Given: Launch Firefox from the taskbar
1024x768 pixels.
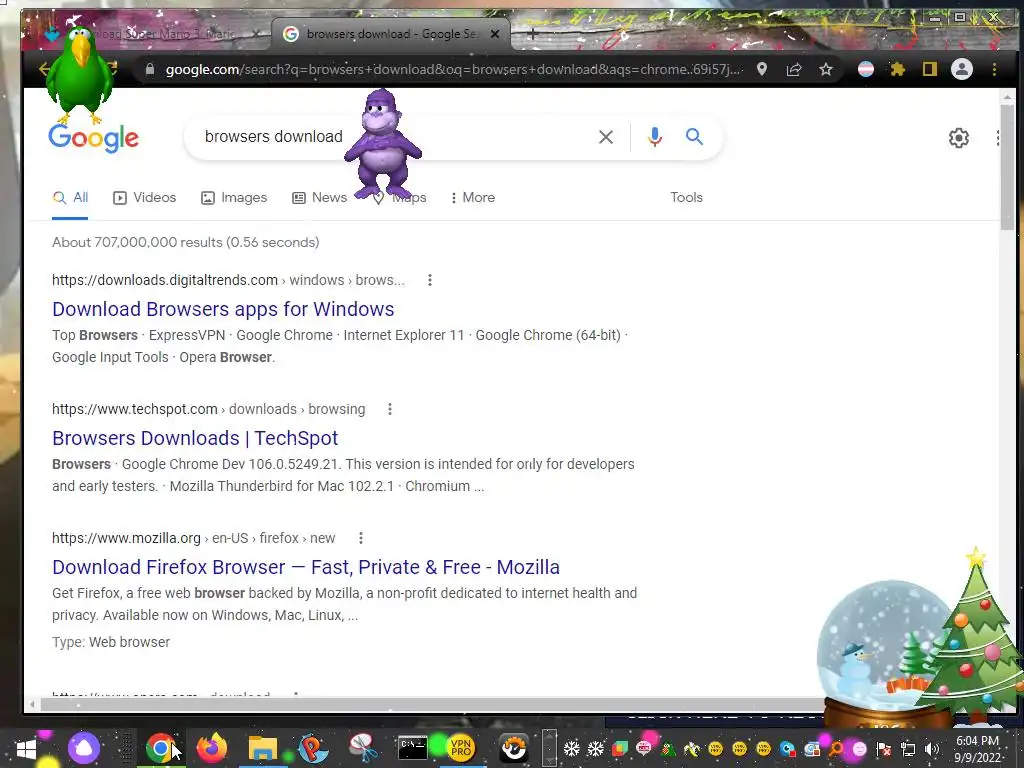Looking at the screenshot, I should click(x=212, y=748).
